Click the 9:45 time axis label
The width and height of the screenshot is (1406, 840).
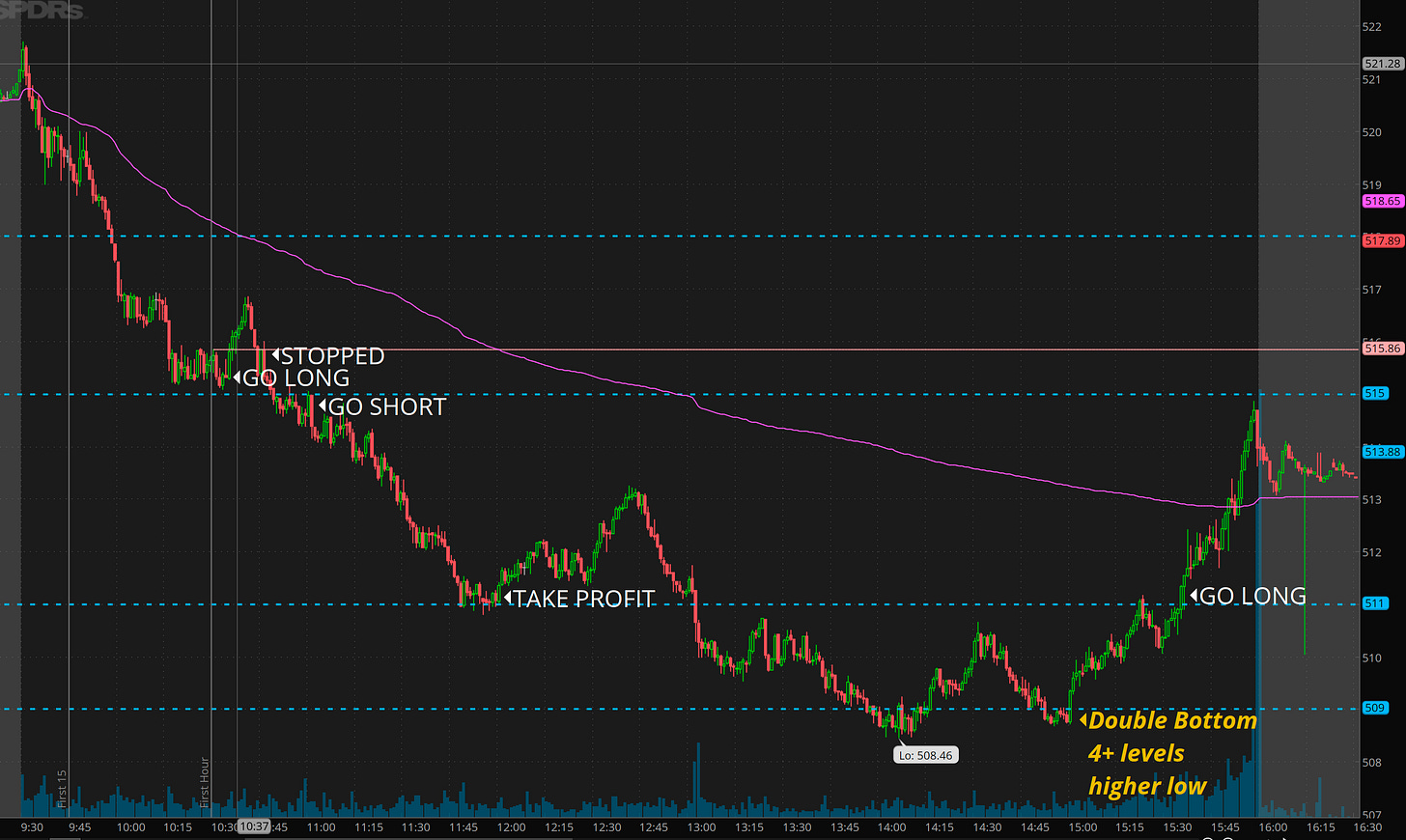[80, 827]
